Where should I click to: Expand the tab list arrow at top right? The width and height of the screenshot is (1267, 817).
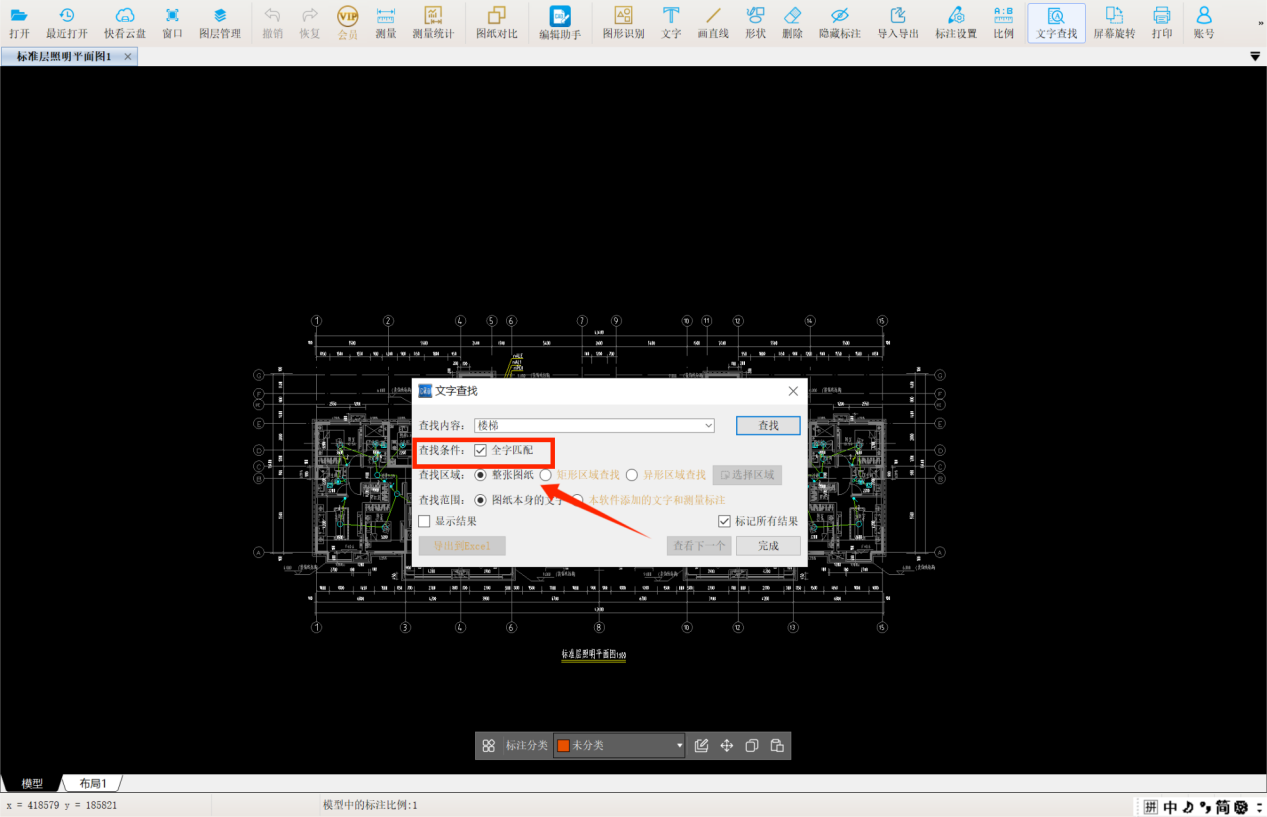(x=1255, y=57)
